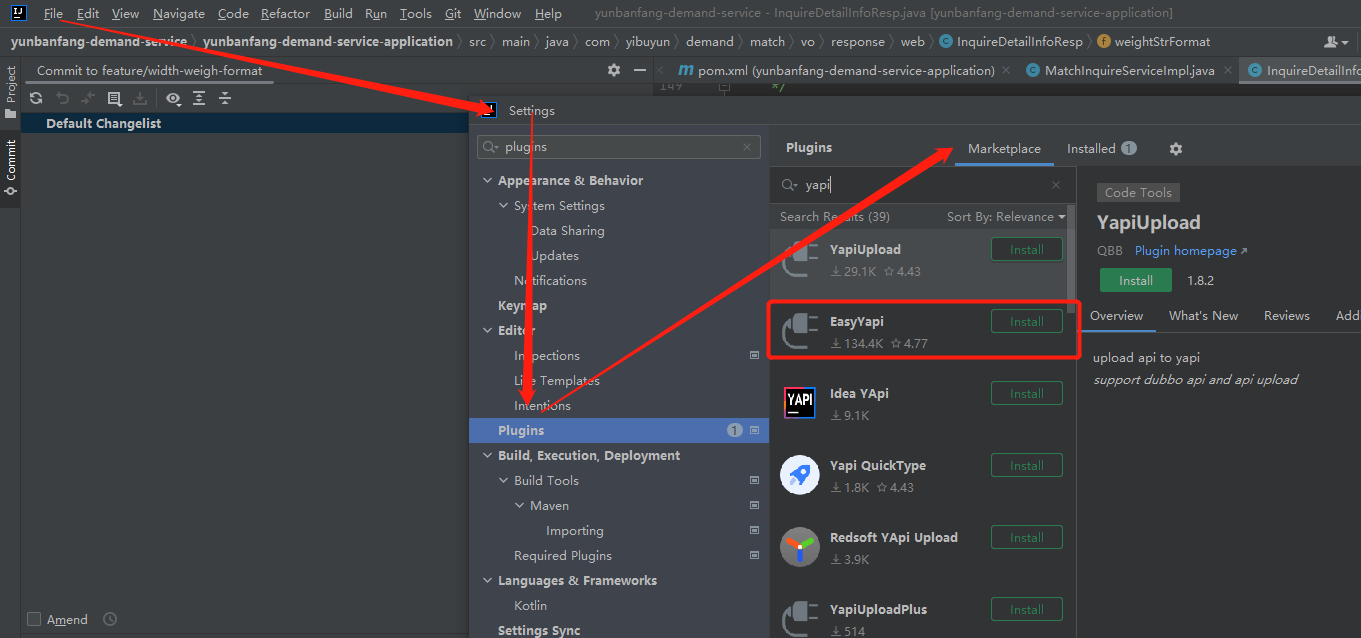Install Redsoft YApi Upload plugin
The height and width of the screenshot is (638, 1361).
[1026, 537]
